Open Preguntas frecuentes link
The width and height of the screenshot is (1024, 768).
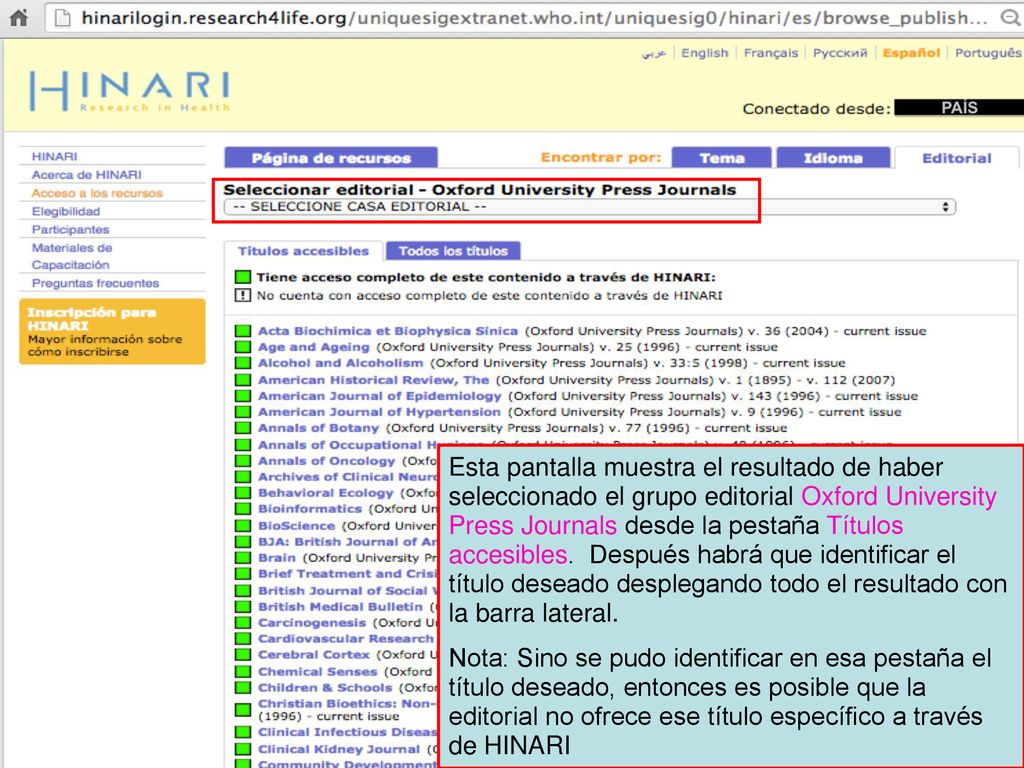(95, 283)
